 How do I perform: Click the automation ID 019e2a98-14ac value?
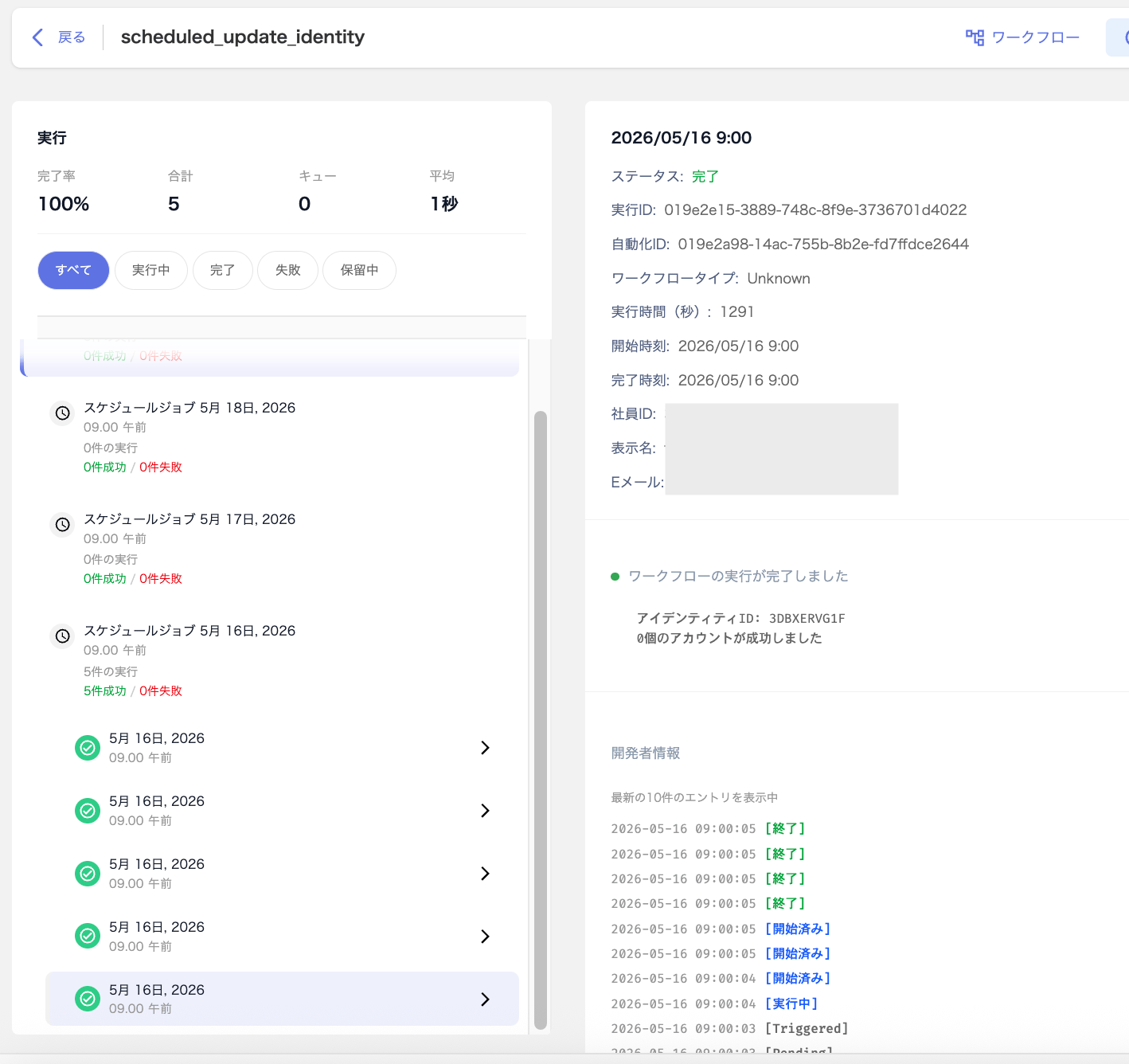pyautogui.click(x=823, y=244)
